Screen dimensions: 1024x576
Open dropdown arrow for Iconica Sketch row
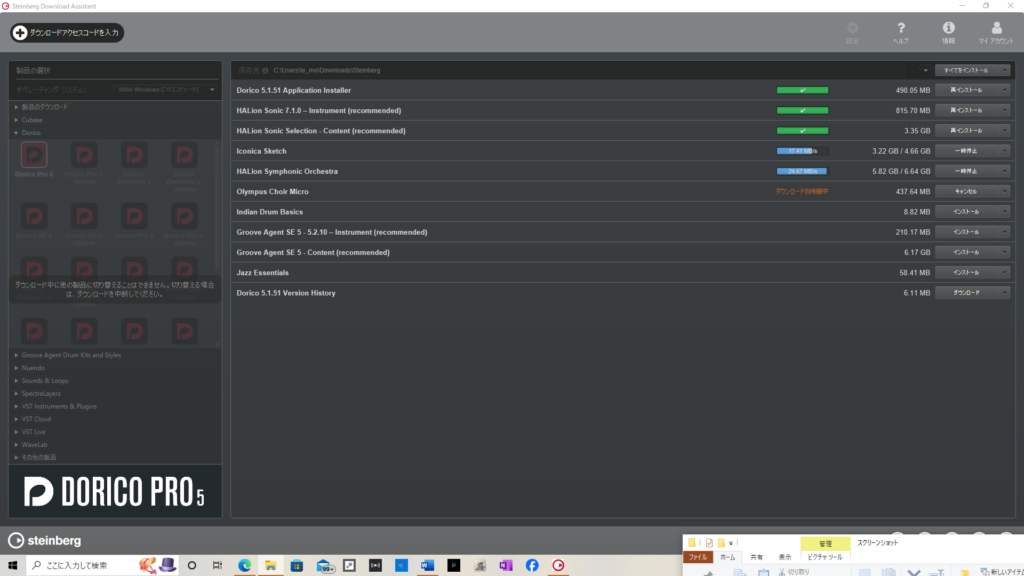(1004, 151)
